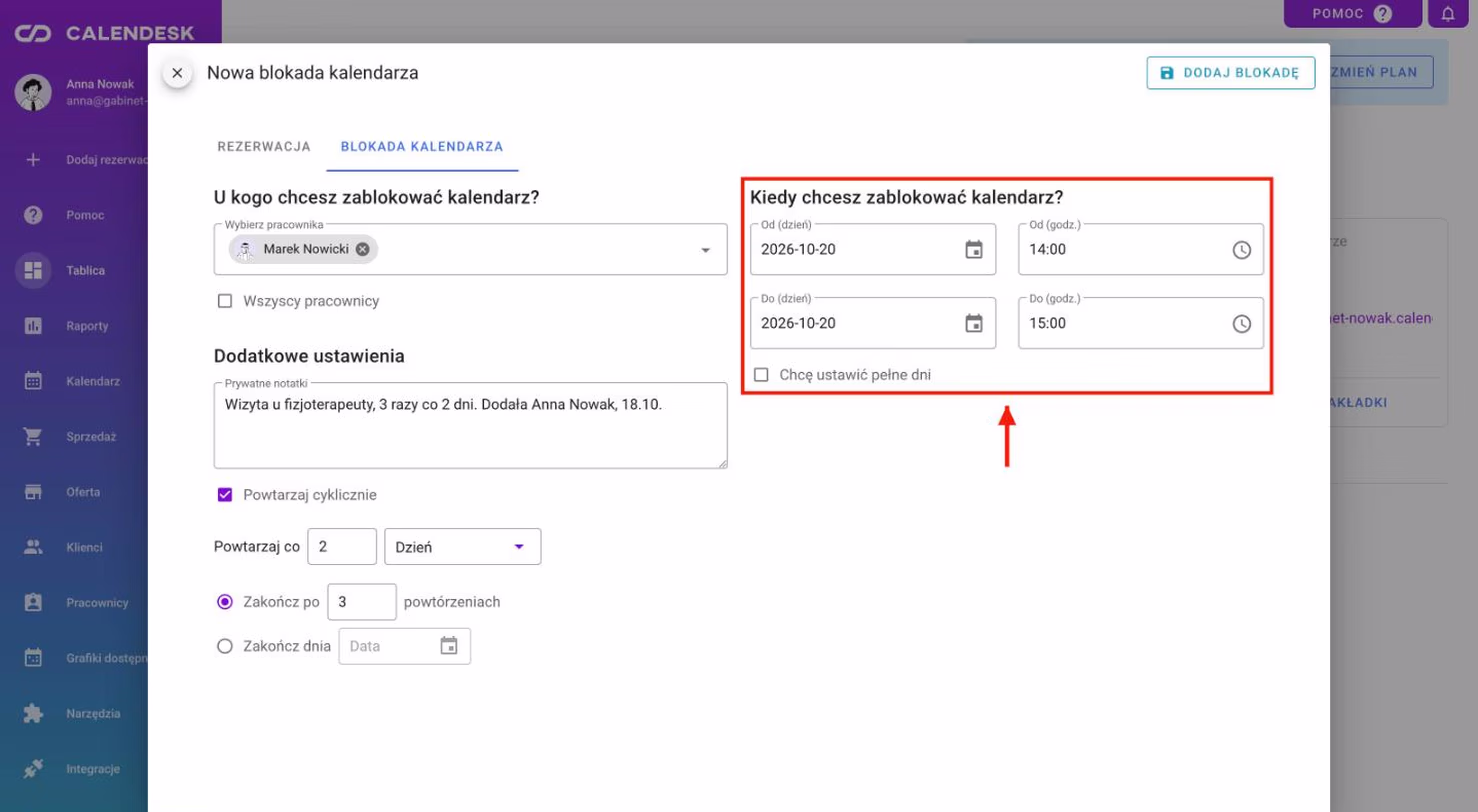
Task: Open the Do (godz.) clock icon
Action: [1241, 324]
